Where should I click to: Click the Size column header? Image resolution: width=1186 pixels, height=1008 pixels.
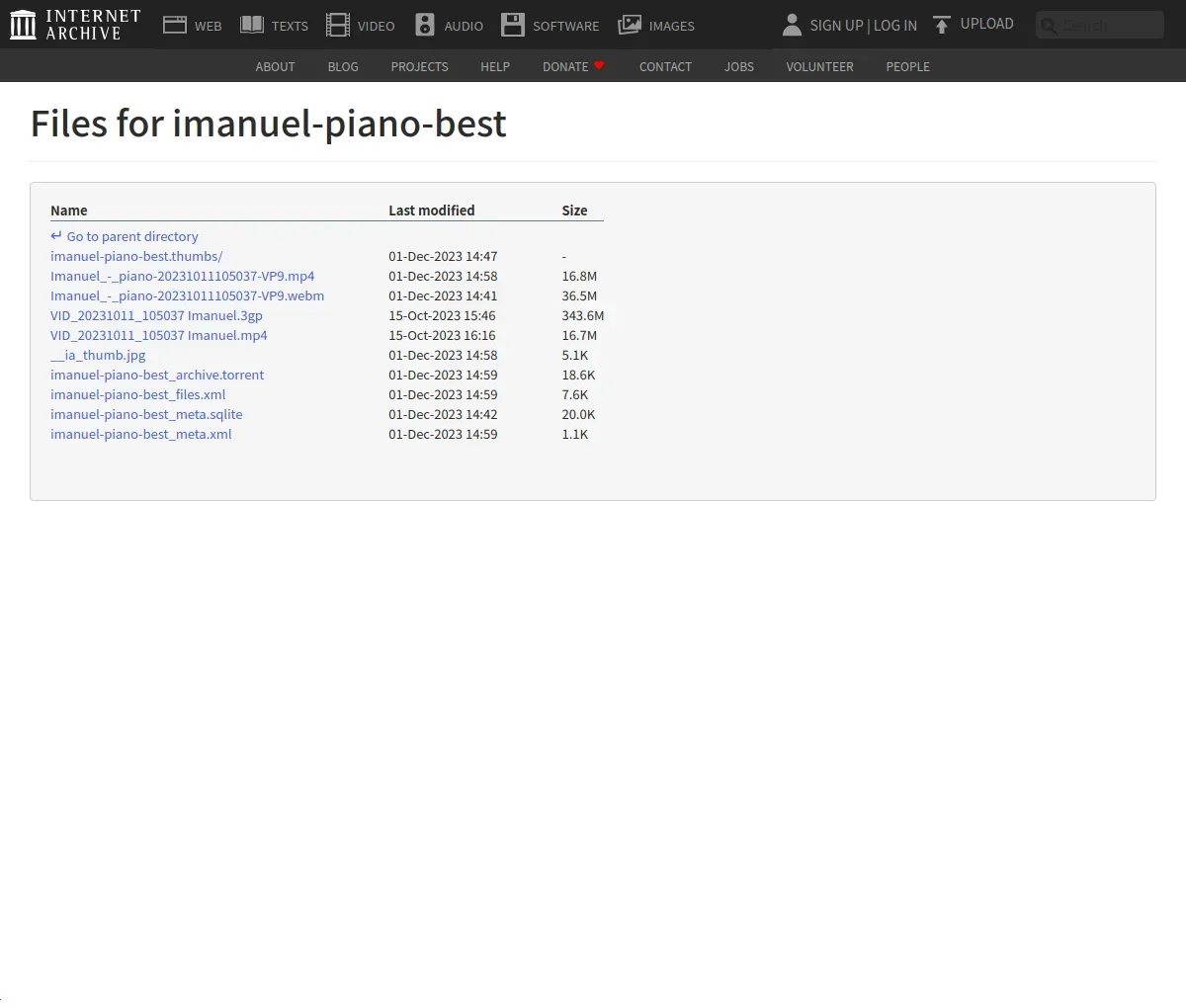[x=574, y=210]
